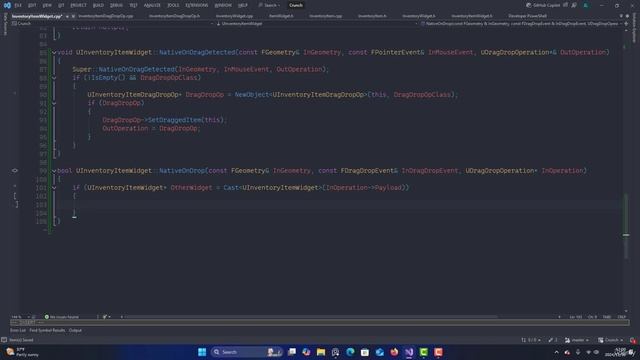Screen dimensions: 640x360
Task: Open the View menu
Action: 47,5
